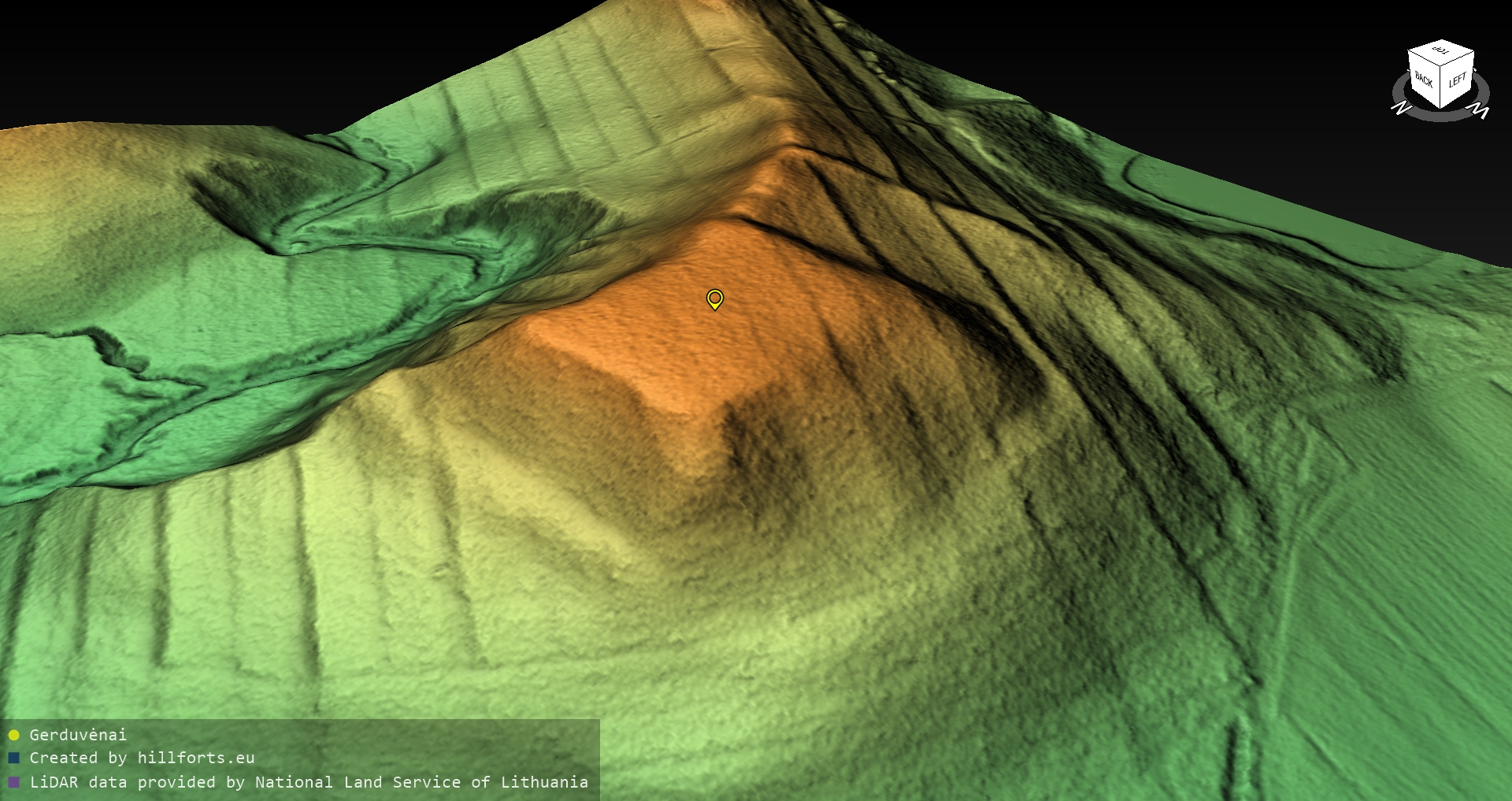Screen dimensions: 1512x801
Task: Click the yellow dot beside Gerduvėnai in legend
Action: click(13, 735)
